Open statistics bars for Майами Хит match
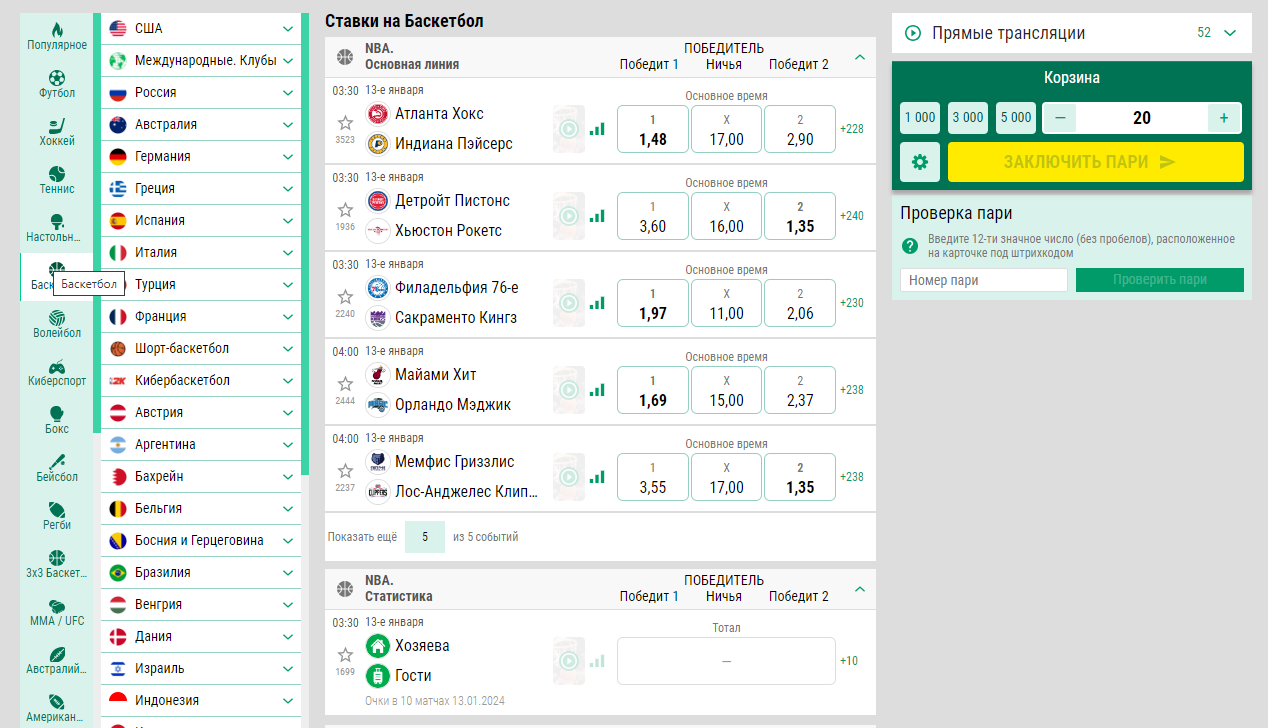 pos(597,390)
